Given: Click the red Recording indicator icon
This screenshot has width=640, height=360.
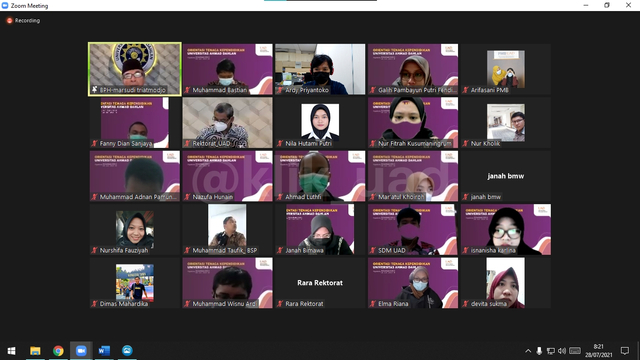Looking at the screenshot, I should pos(9,20).
